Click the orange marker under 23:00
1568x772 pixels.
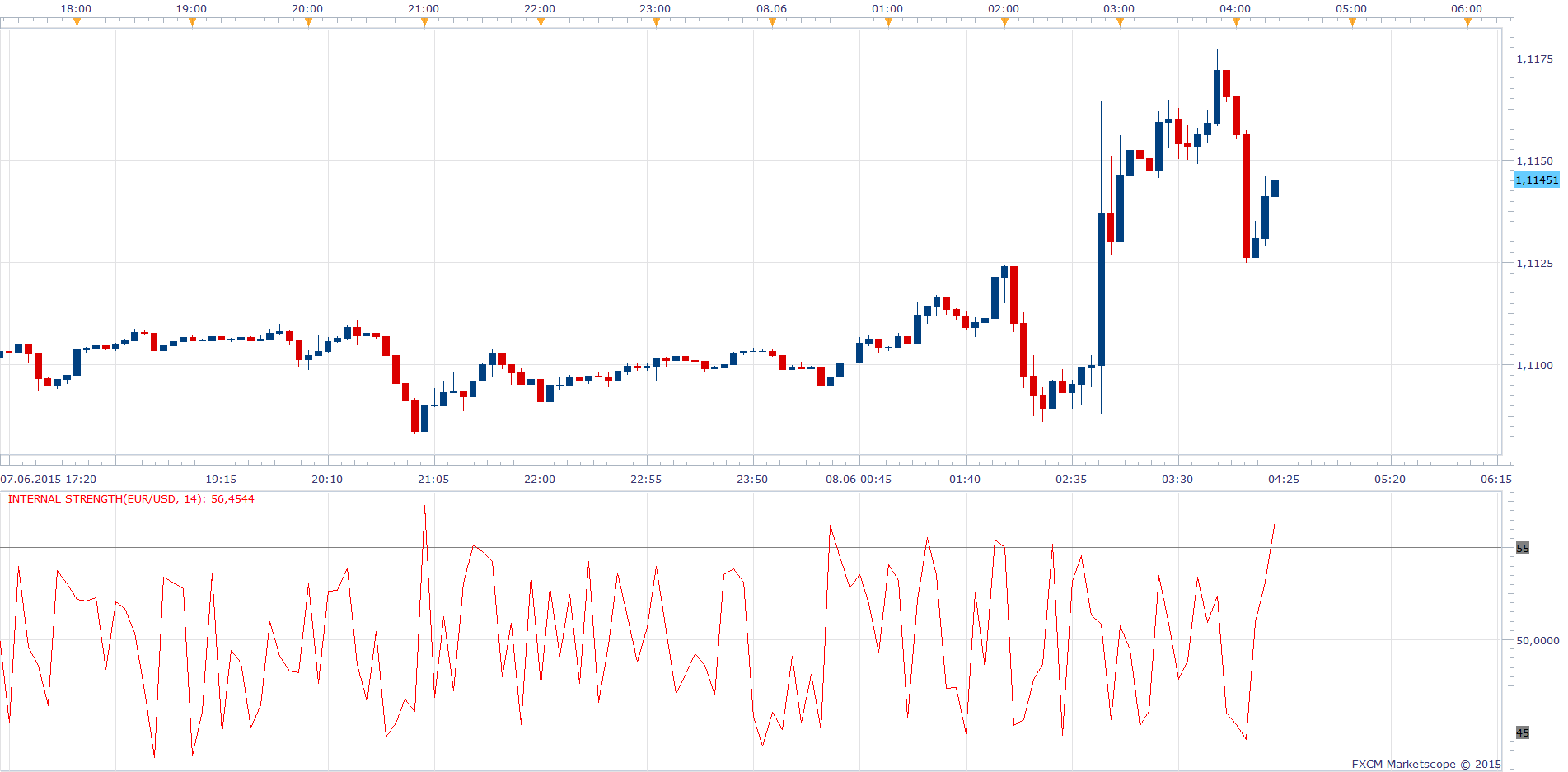click(656, 22)
